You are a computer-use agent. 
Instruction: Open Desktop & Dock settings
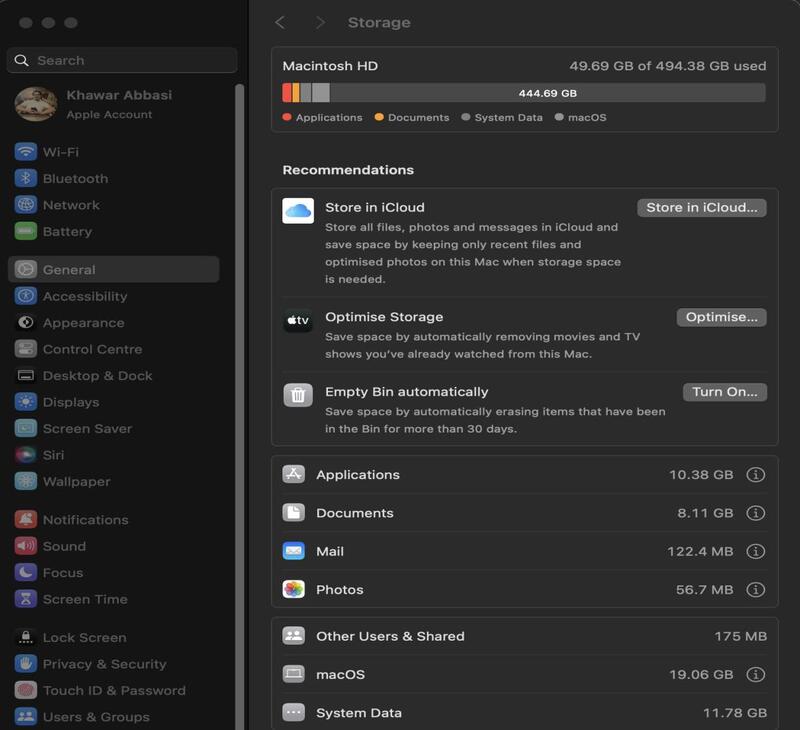point(97,376)
